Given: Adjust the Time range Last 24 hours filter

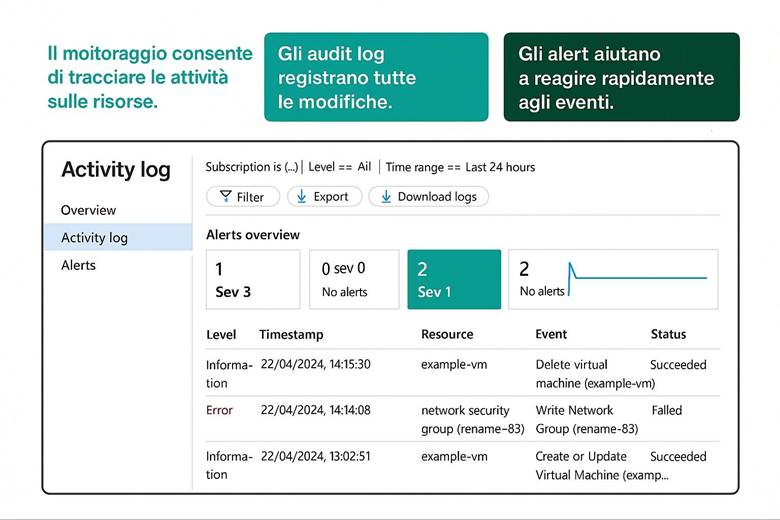Looking at the screenshot, I should (460, 167).
